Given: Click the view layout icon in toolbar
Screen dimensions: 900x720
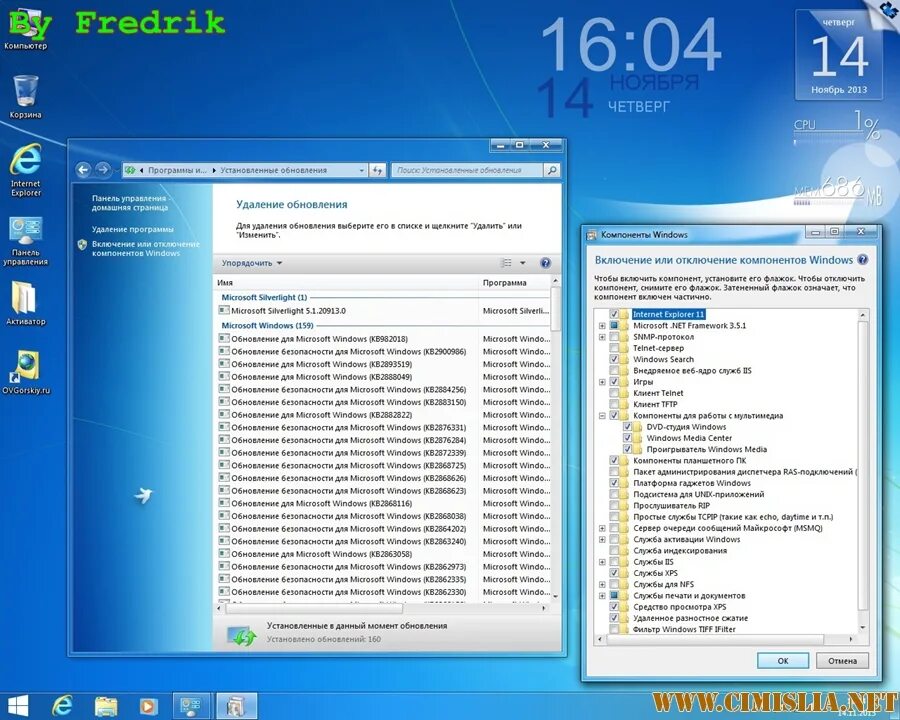Looking at the screenshot, I should [x=506, y=263].
